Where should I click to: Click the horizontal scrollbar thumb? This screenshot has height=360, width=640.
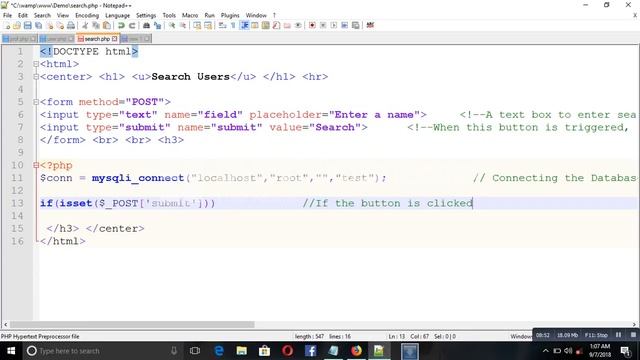pyautogui.click(x=132, y=324)
